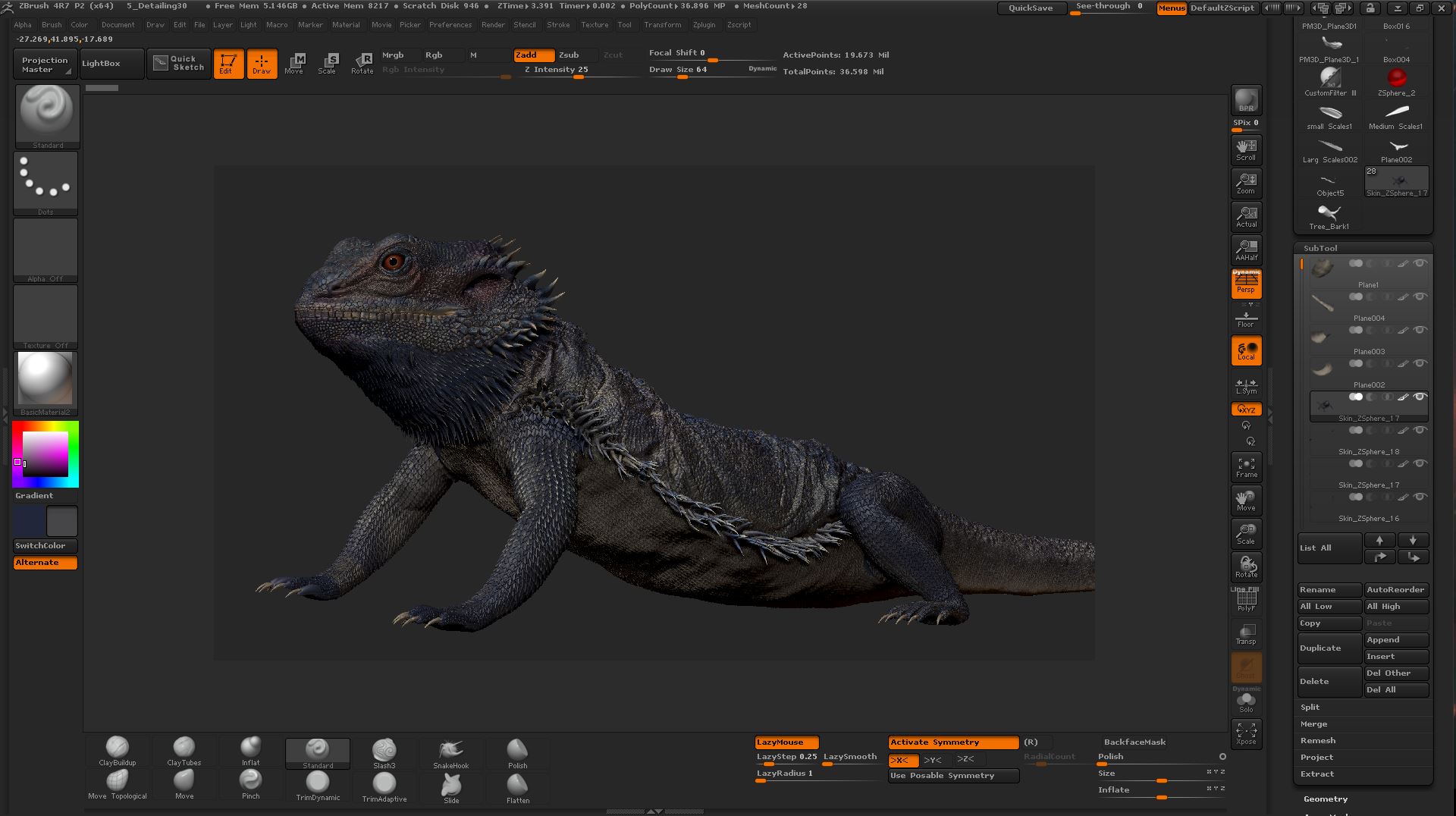Choose the Polish brush icon
This screenshot has width=1456, height=816.
point(517,753)
